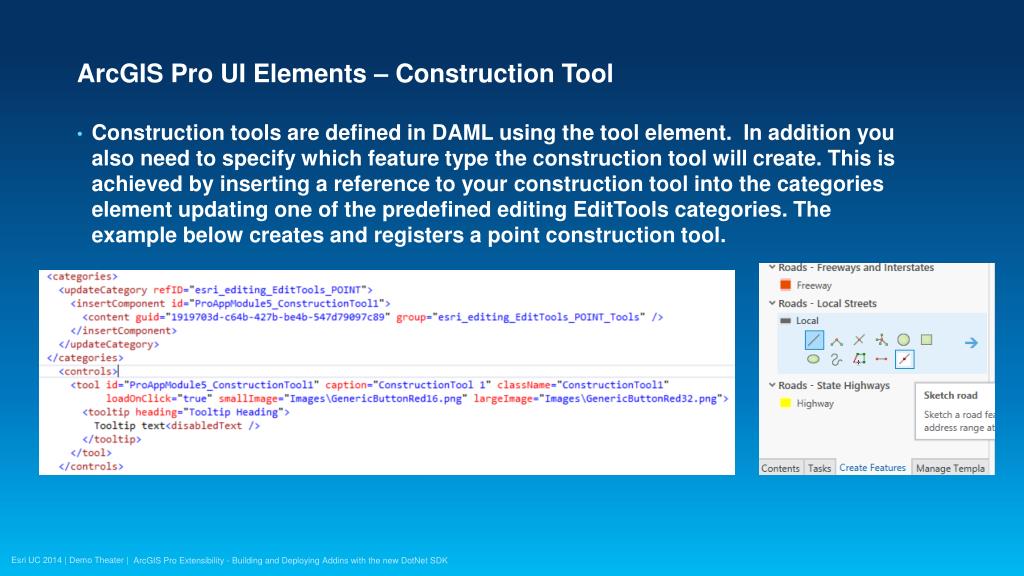Viewport: 1024px width, 576px height.
Task: Click the "<categories>" opening tag
Action: (x=82, y=276)
